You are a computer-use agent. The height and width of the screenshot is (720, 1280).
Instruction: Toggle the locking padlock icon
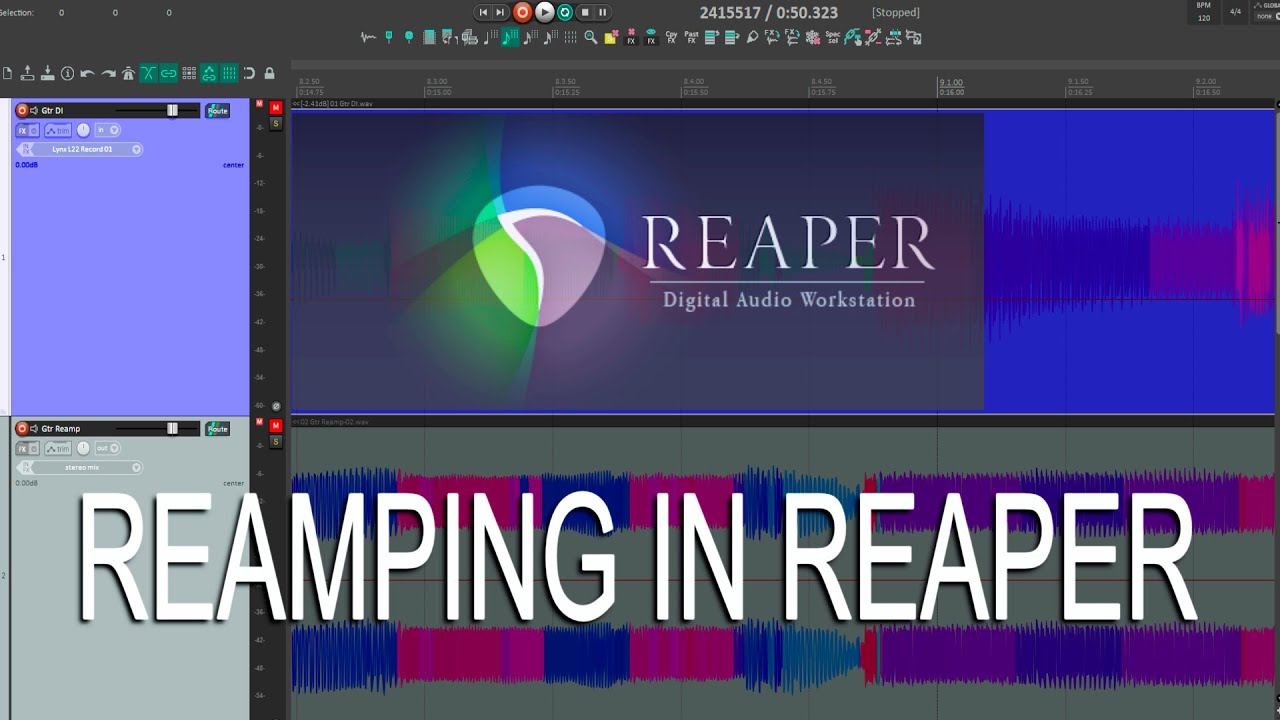click(270, 73)
